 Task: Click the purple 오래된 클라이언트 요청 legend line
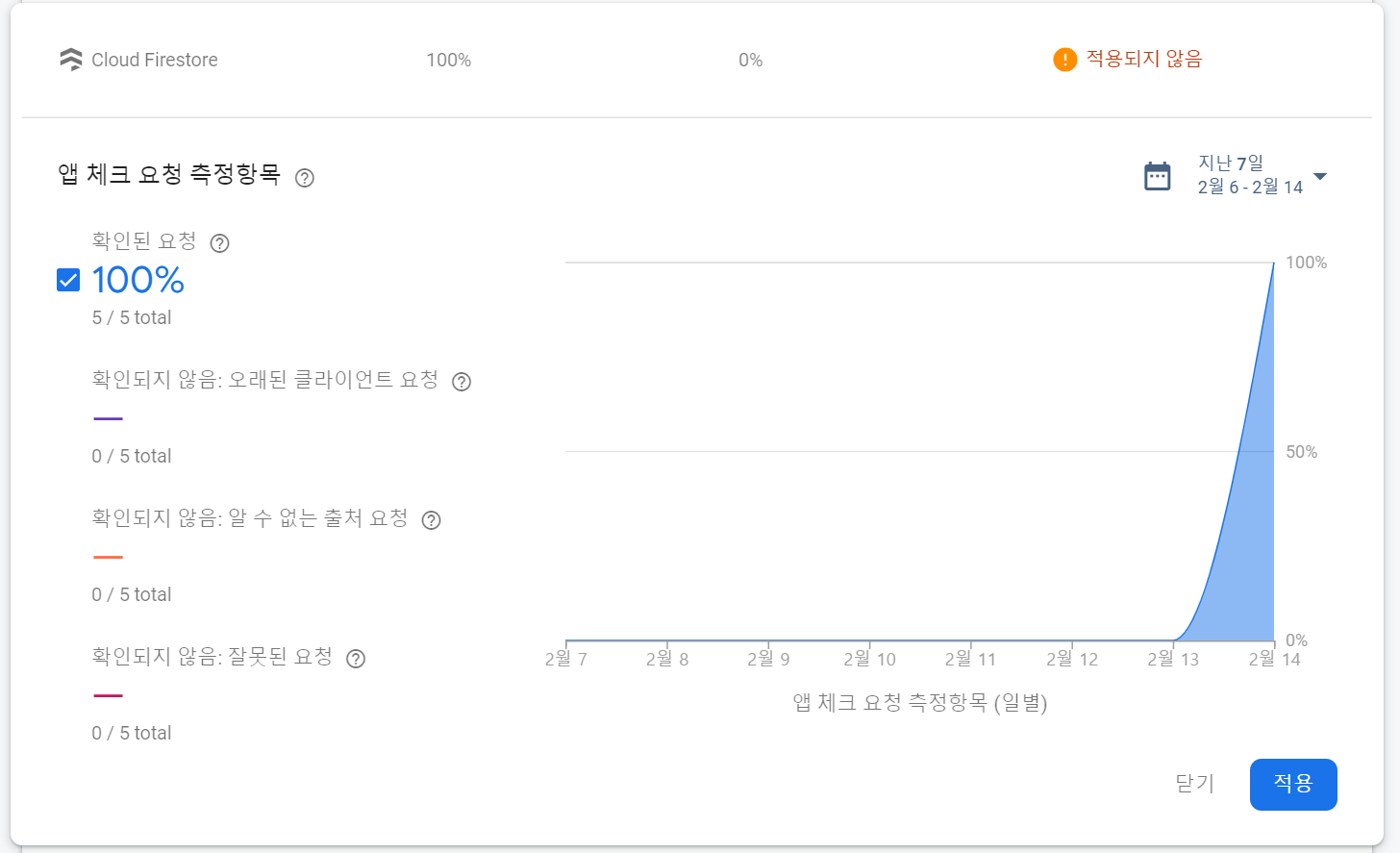tap(108, 419)
